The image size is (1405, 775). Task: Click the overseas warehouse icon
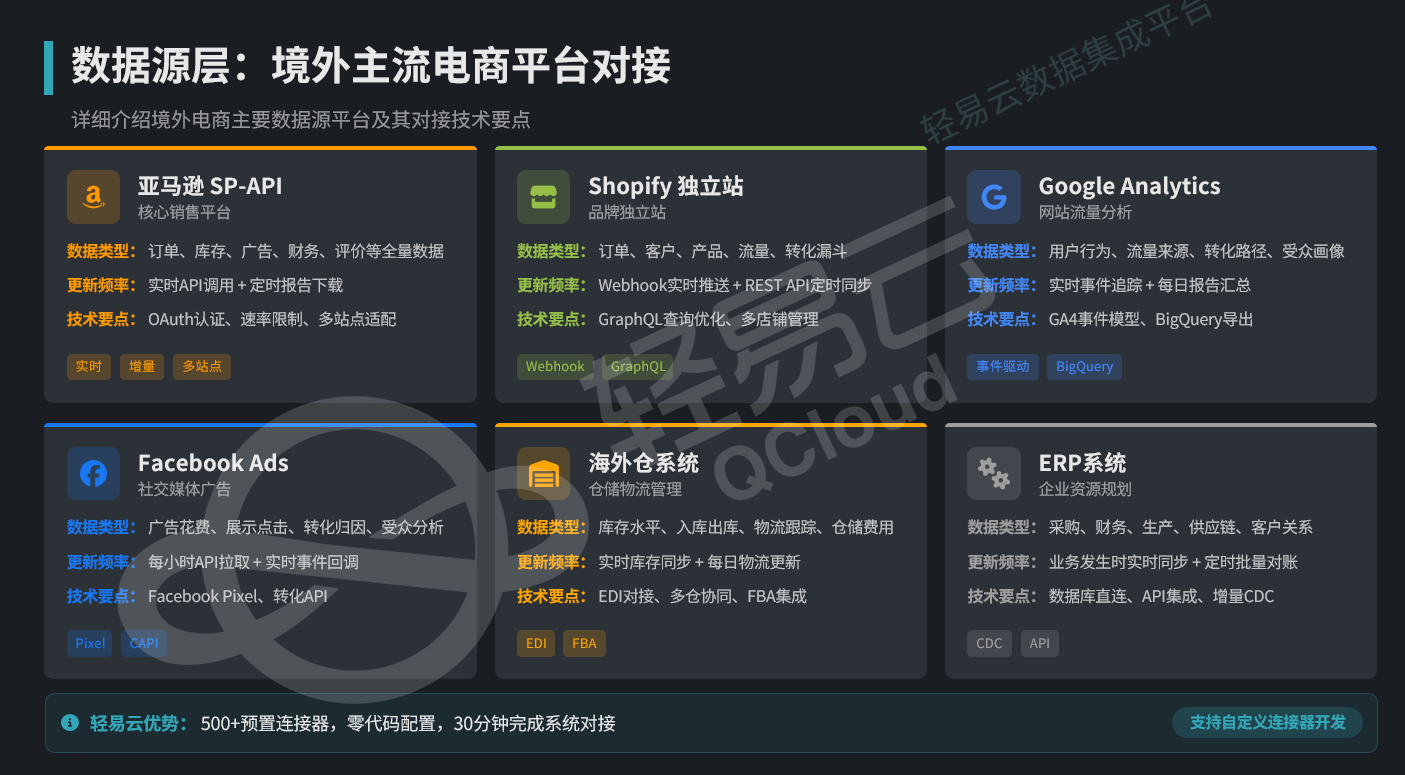[543, 473]
